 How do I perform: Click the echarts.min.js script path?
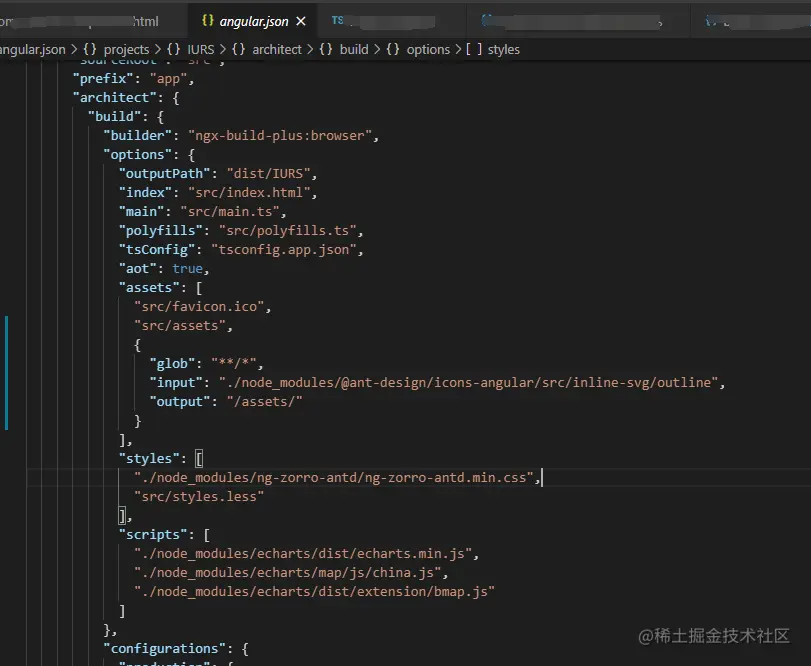click(303, 554)
